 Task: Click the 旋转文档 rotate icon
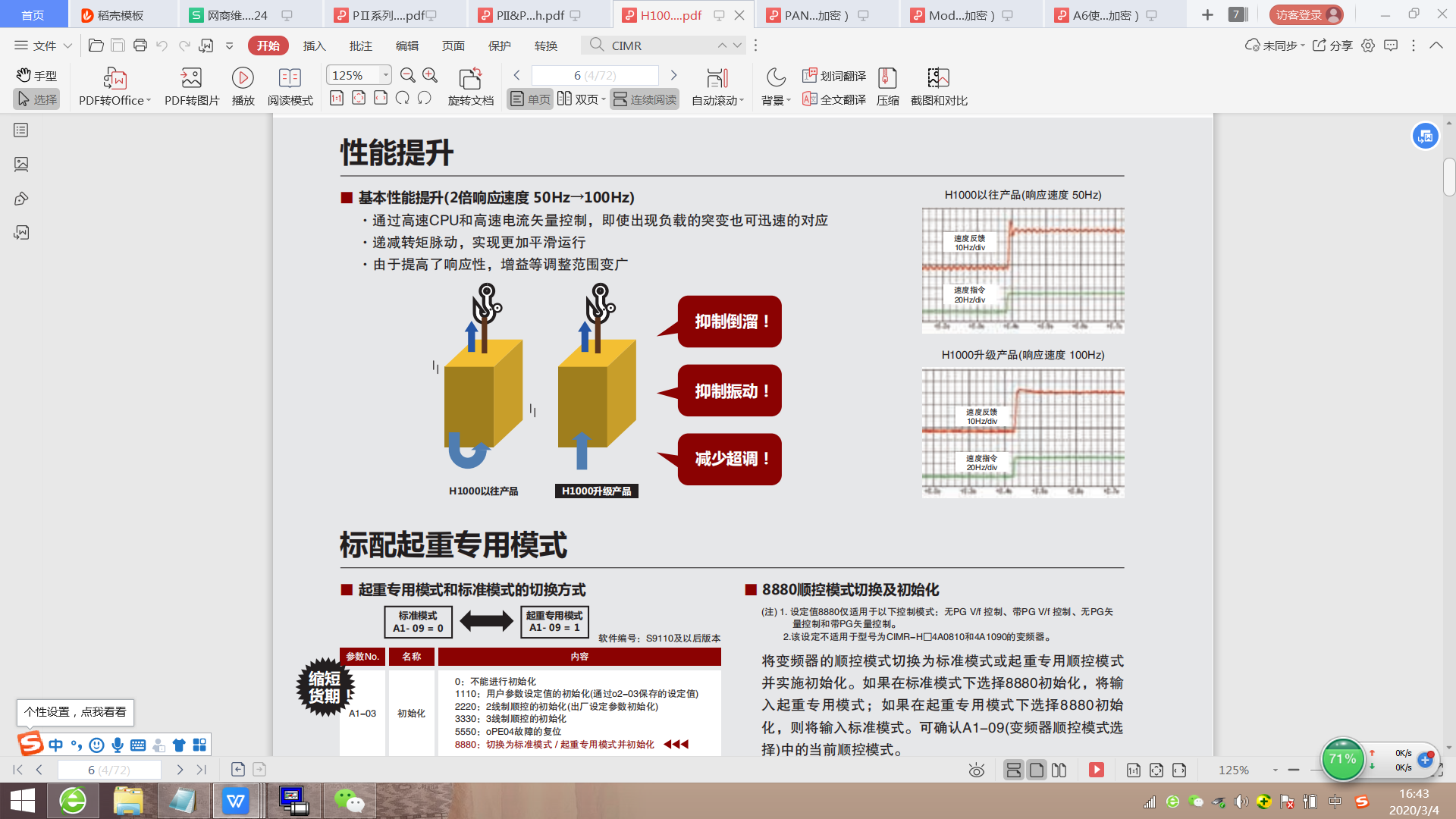[470, 78]
